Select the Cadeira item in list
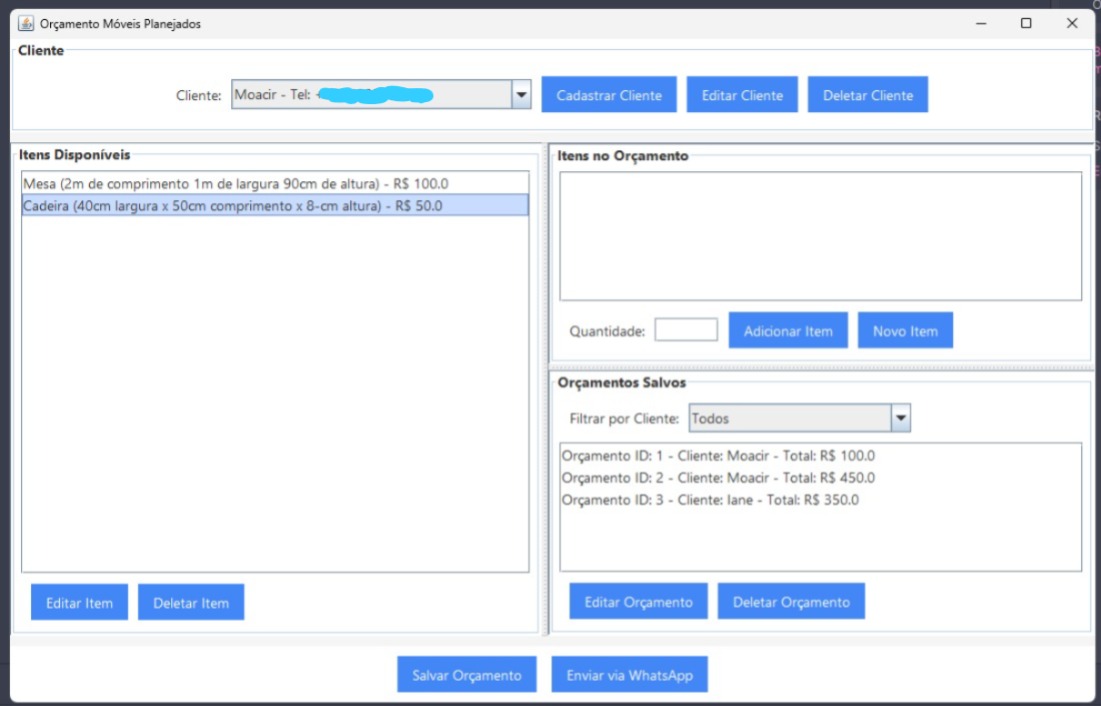 (x=232, y=206)
